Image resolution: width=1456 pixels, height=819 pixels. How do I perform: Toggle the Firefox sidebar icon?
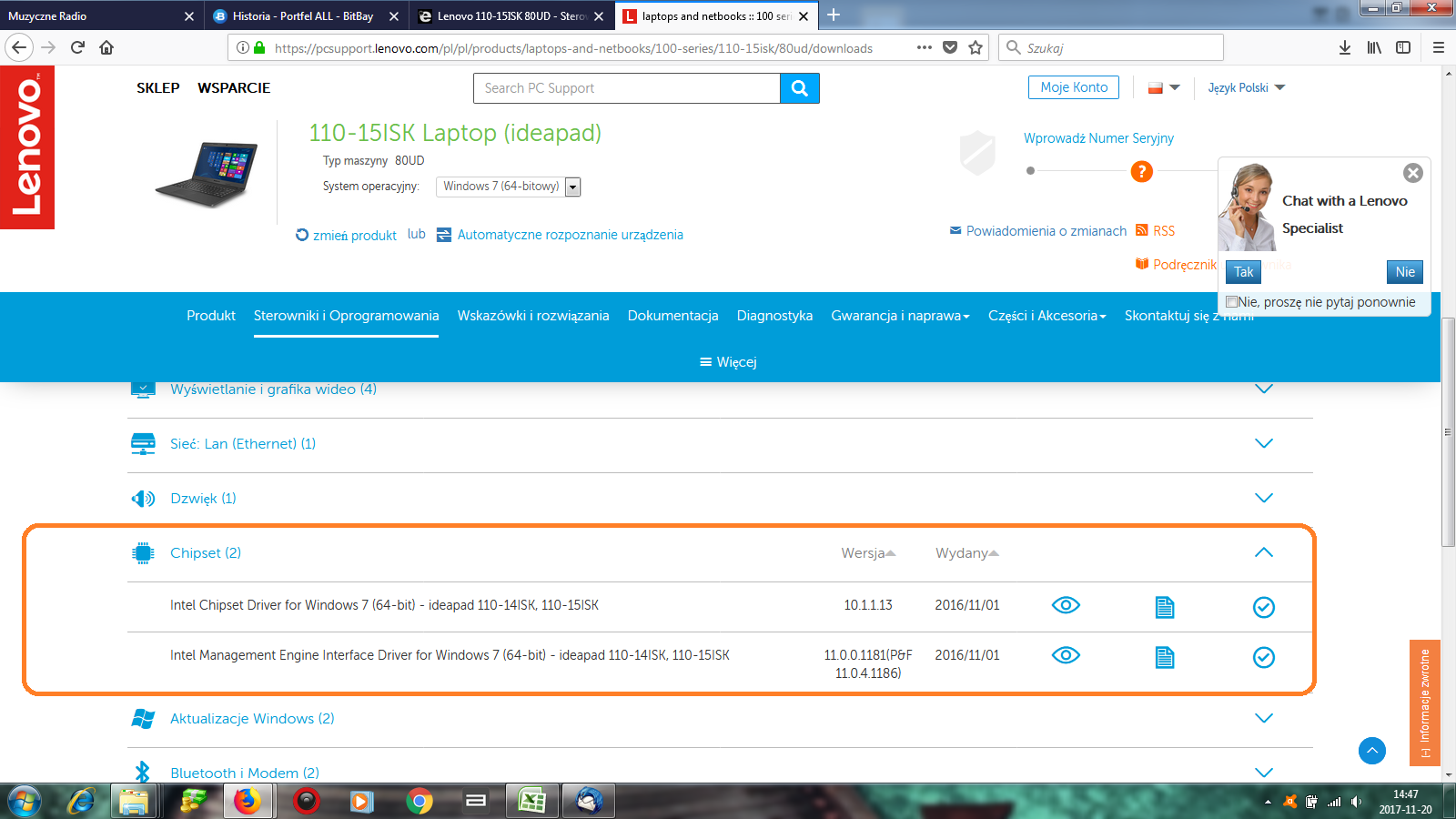pyautogui.click(x=1403, y=47)
